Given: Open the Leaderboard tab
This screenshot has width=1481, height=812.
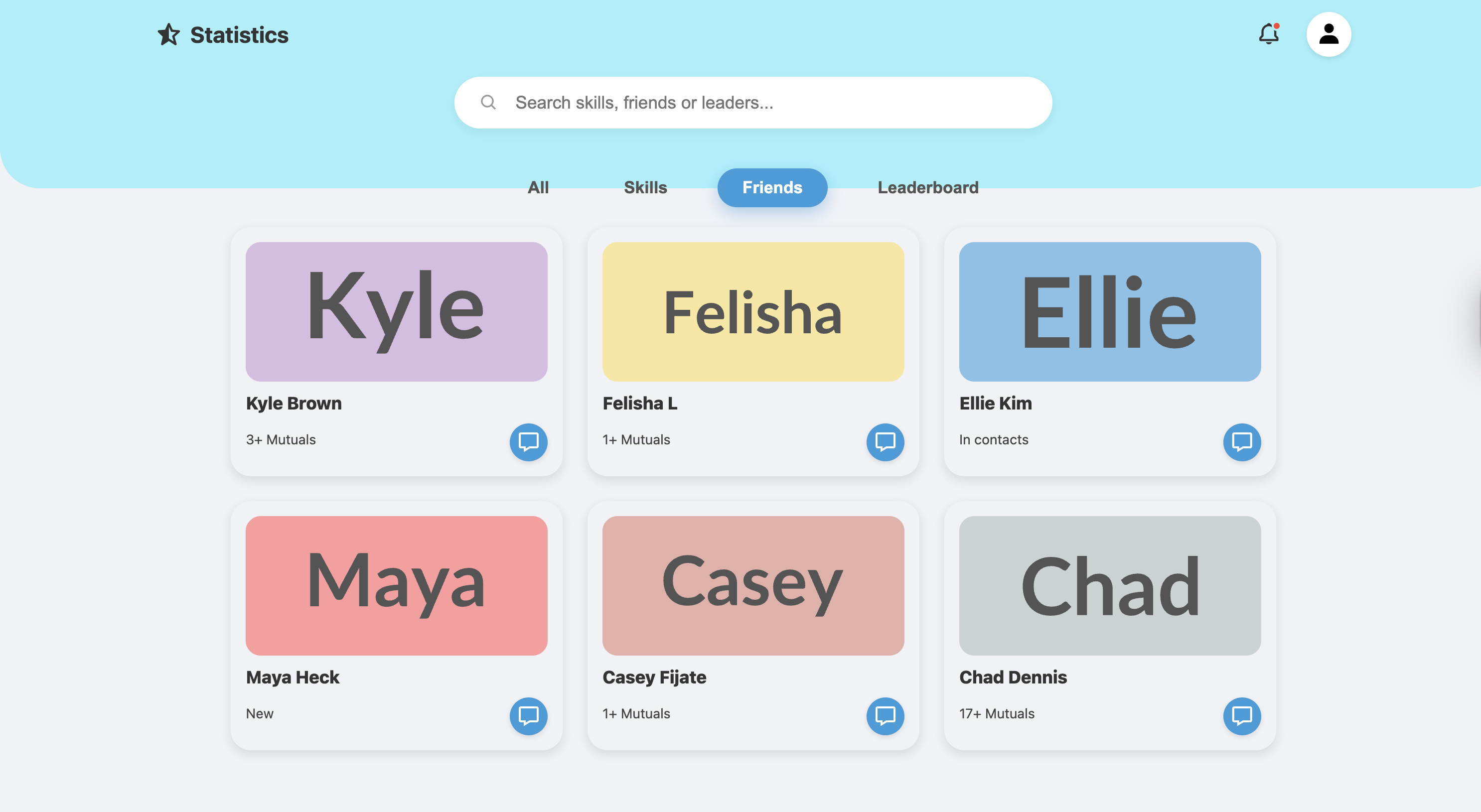Looking at the screenshot, I should coord(927,187).
